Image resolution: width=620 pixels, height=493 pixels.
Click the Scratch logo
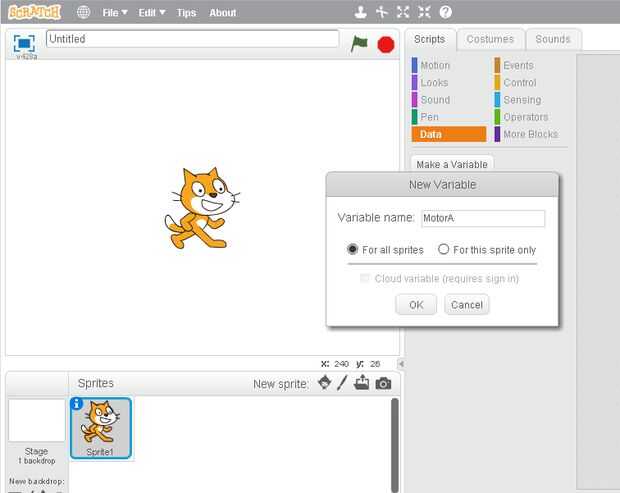tap(35, 12)
